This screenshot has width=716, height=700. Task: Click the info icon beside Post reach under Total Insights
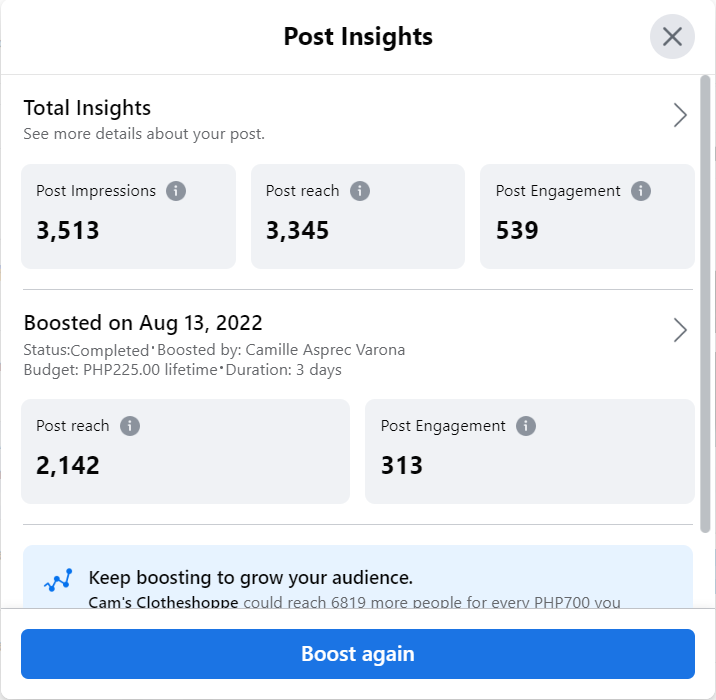pyautogui.click(x=360, y=191)
